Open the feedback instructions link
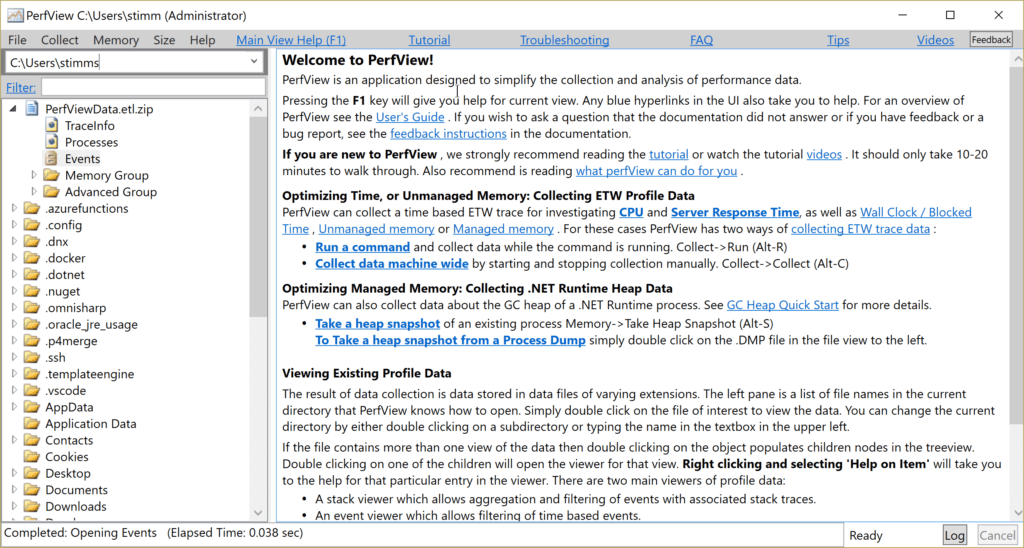Viewport: 1024px width, 548px height. (448, 133)
